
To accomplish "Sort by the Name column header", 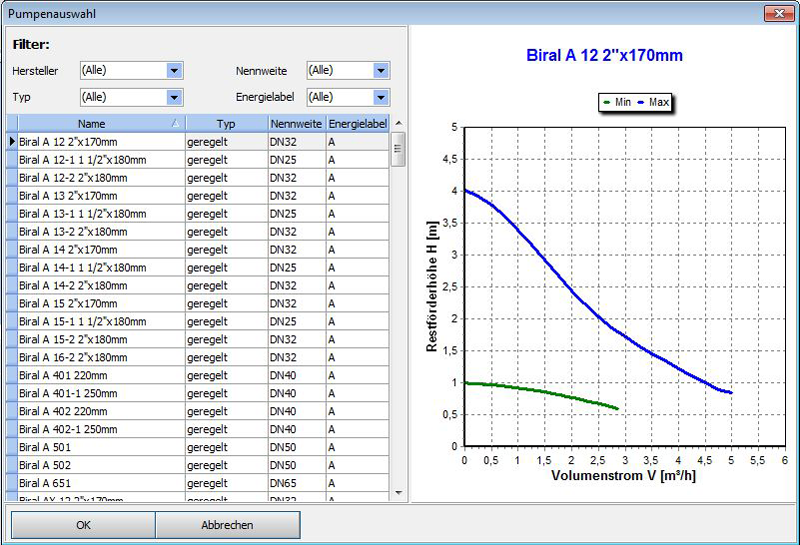I will pos(101,123).
